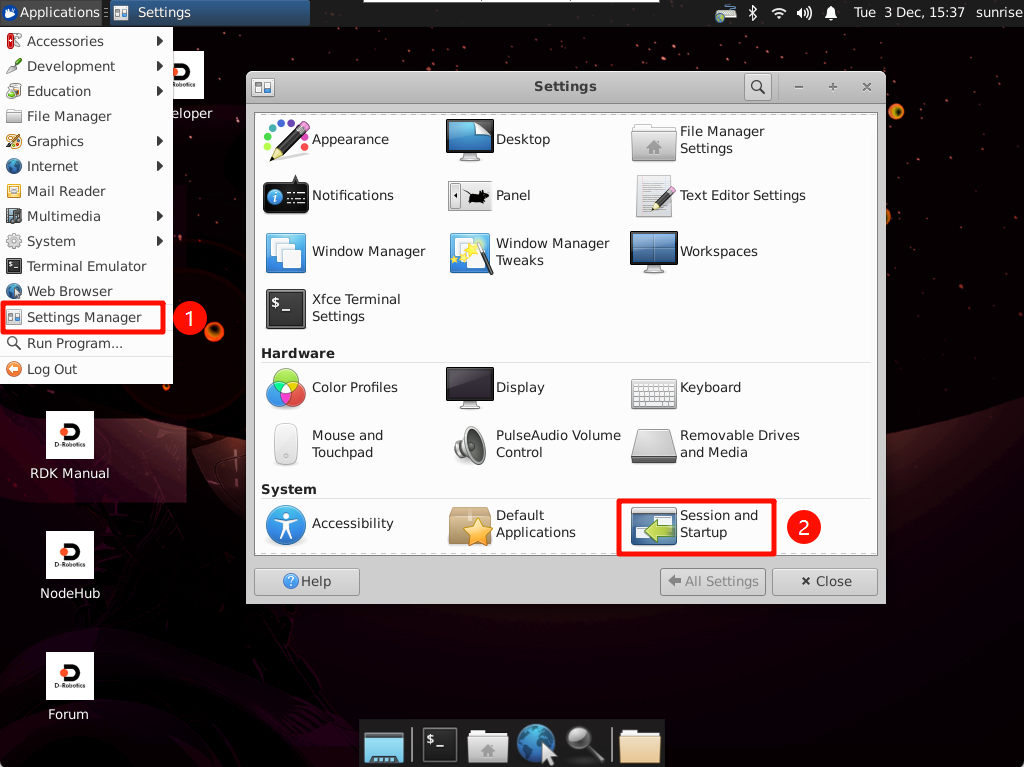Click the network adapter tray icon
This screenshot has width=1024, height=767.
click(x=726, y=12)
